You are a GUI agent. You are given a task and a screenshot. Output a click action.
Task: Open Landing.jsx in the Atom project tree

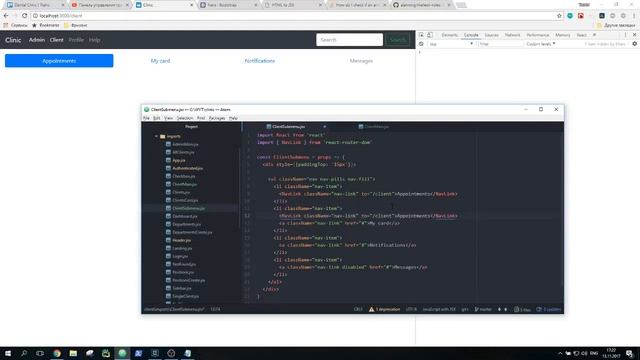pos(182,248)
